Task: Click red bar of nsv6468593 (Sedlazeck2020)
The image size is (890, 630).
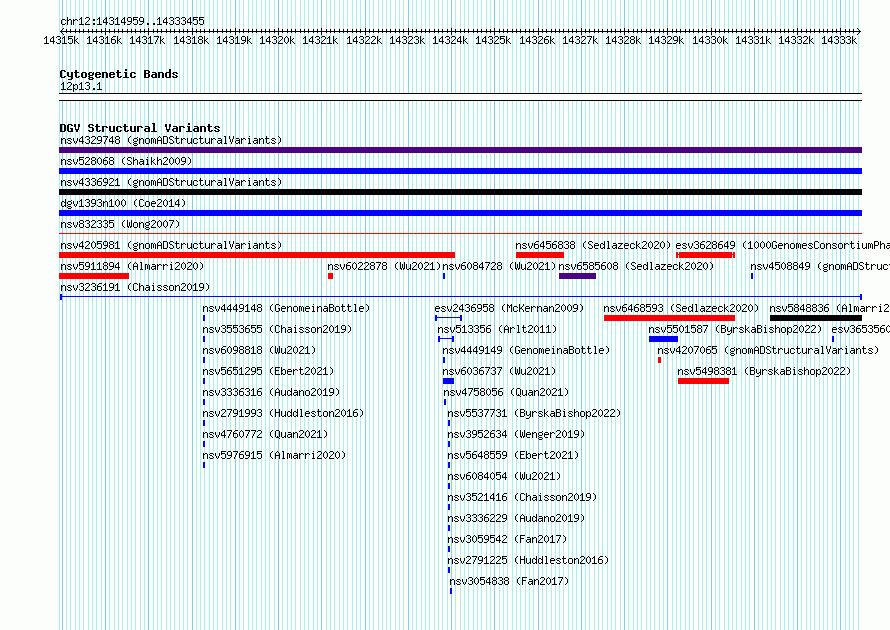Action: (x=669, y=318)
